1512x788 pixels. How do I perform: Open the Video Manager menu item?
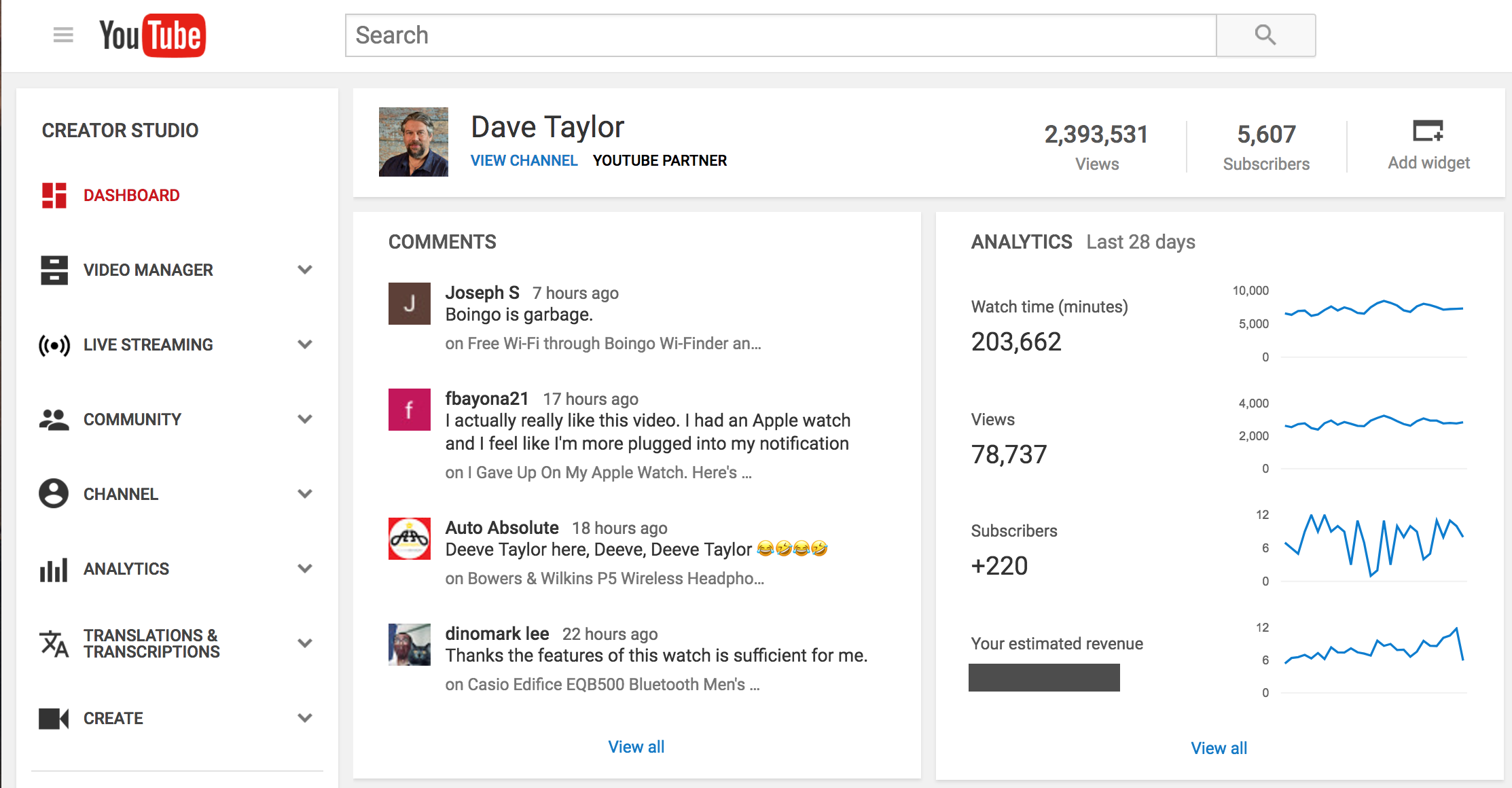[148, 270]
